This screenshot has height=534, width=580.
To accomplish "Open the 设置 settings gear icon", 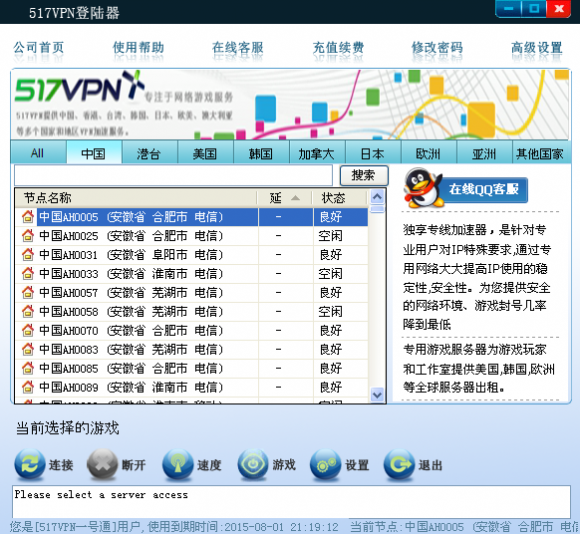I will [325, 464].
